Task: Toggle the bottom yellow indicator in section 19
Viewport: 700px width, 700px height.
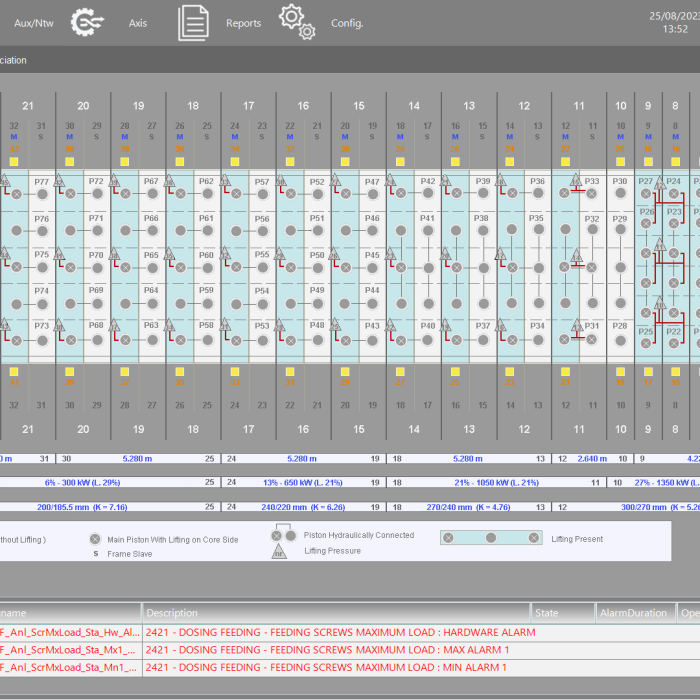Action: [x=125, y=371]
